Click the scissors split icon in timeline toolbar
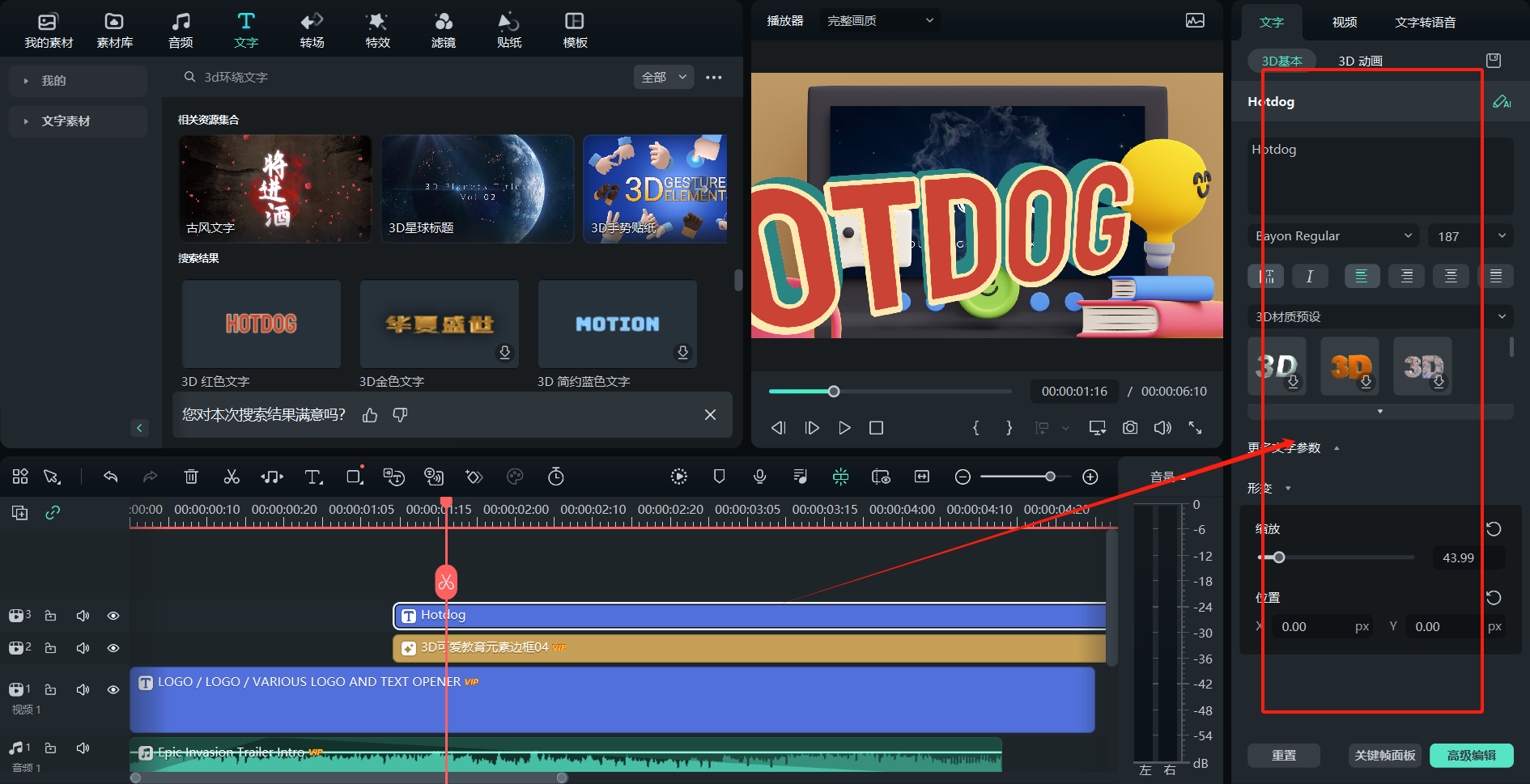Viewport: 1530px width, 784px height. click(232, 477)
